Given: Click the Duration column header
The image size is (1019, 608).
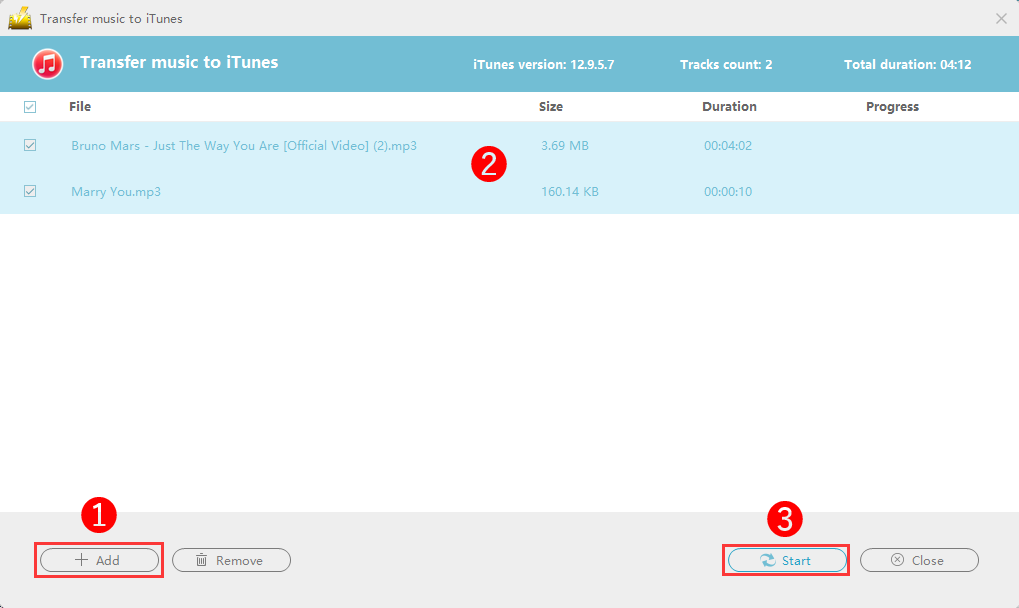Looking at the screenshot, I should click(x=729, y=107).
